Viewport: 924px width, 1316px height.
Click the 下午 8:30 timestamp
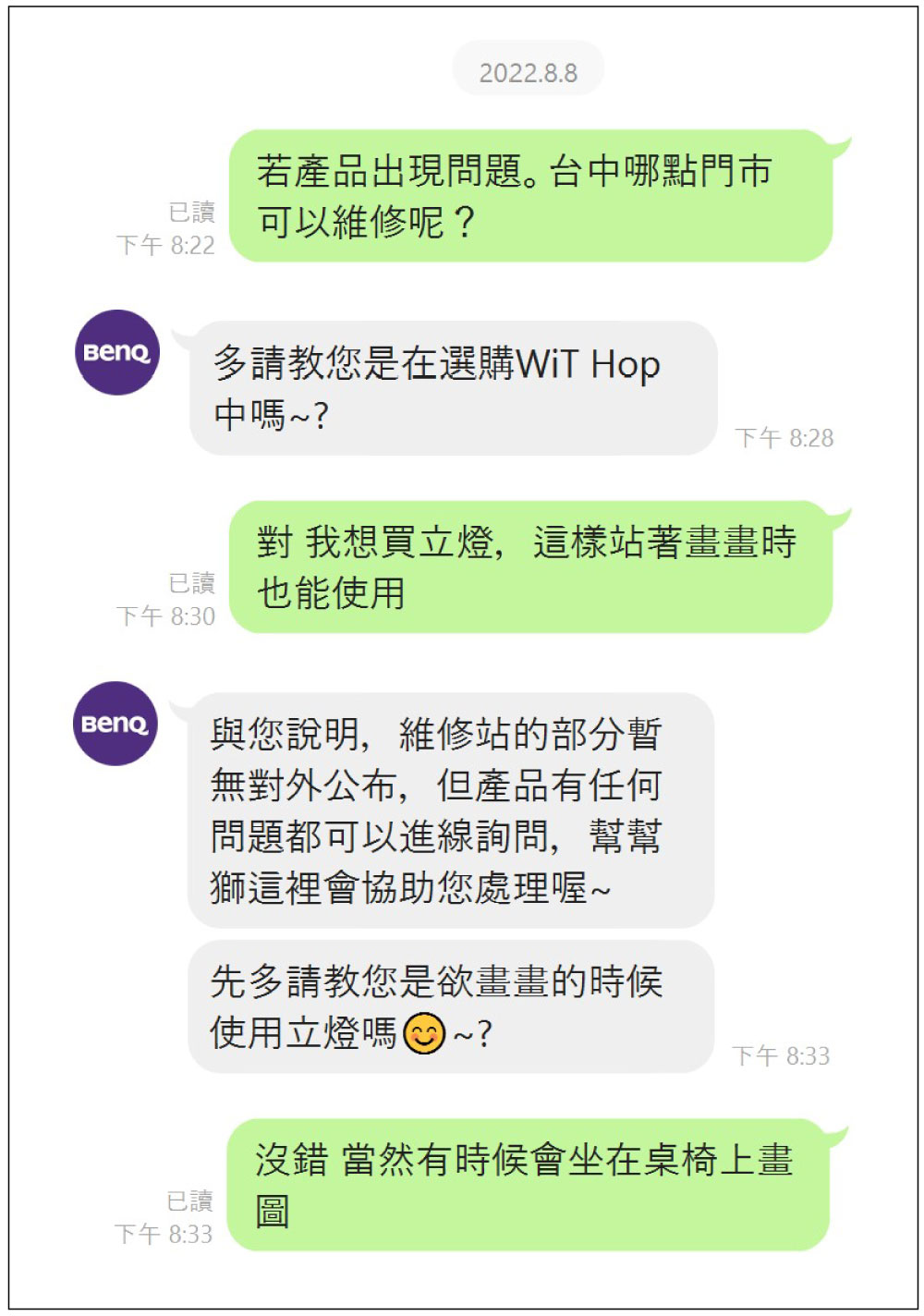point(165,616)
